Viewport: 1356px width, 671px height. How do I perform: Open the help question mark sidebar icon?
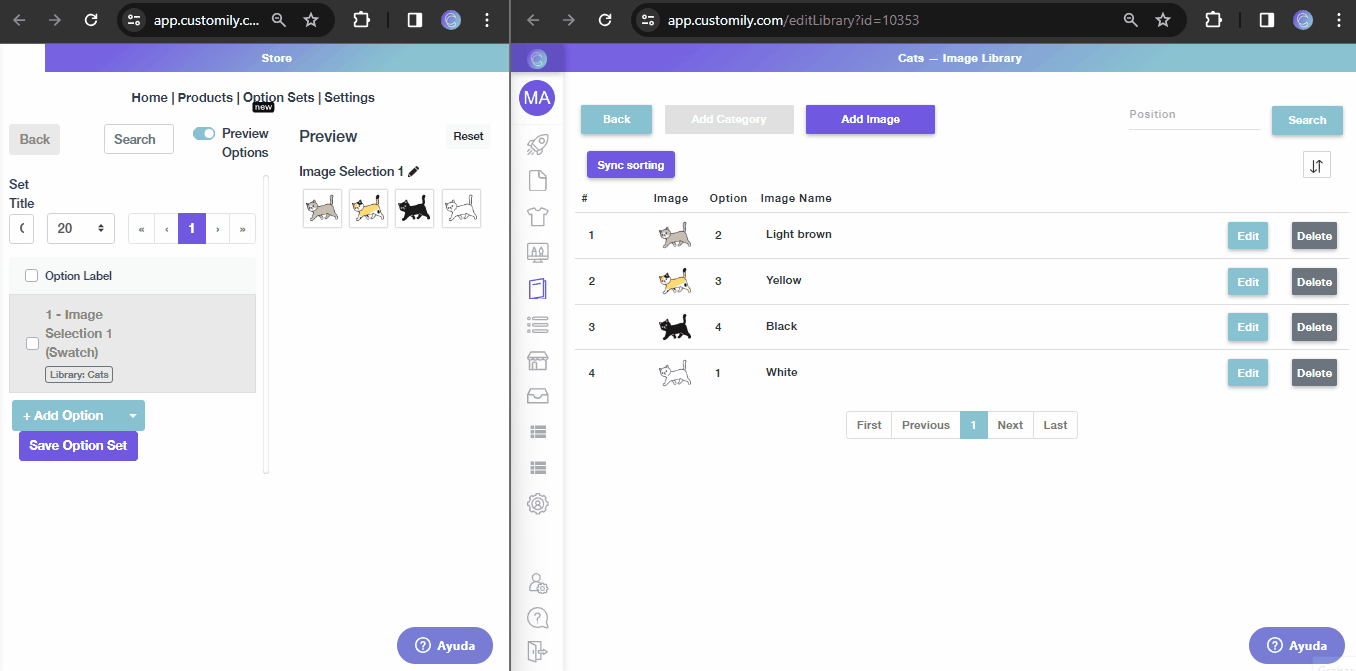tap(537, 618)
